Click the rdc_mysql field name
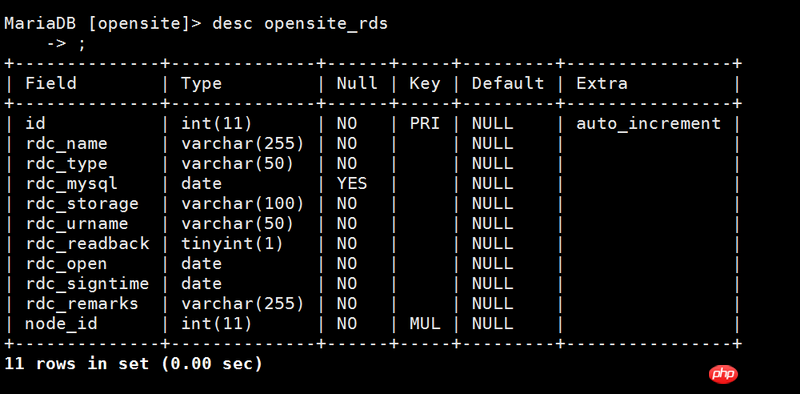This screenshot has height=394, width=800. coord(71,184)
